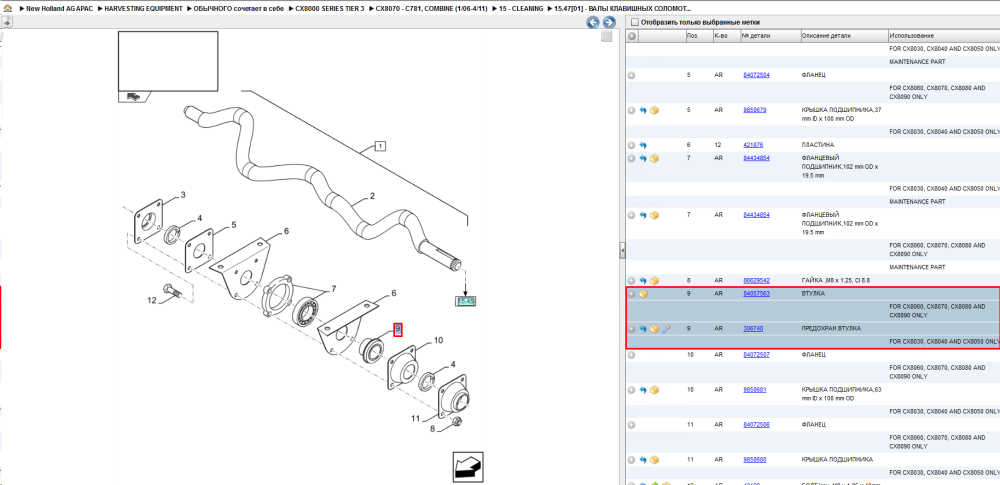Viewport: 1000px width, 485px height.
Task: Click the add-all plus icon in table header
Action: [x=632, y=36]
